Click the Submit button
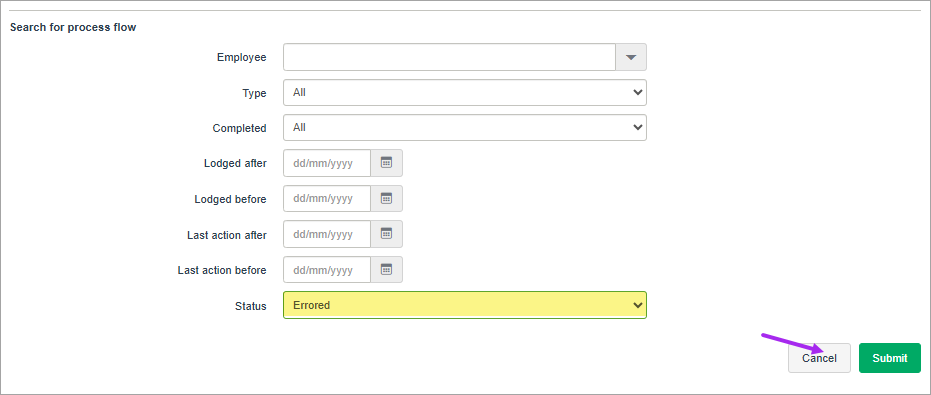931x395 pixels. click(889, 358)
